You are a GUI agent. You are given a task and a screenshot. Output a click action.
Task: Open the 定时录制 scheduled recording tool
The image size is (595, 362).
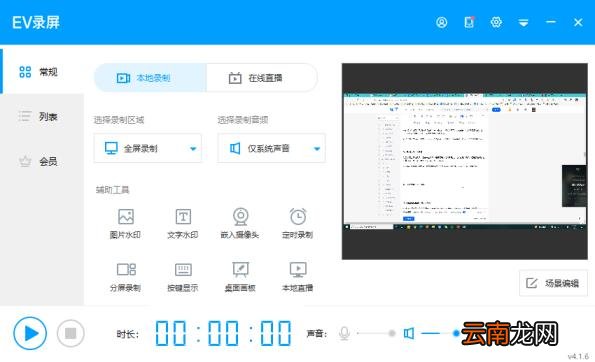298,223
